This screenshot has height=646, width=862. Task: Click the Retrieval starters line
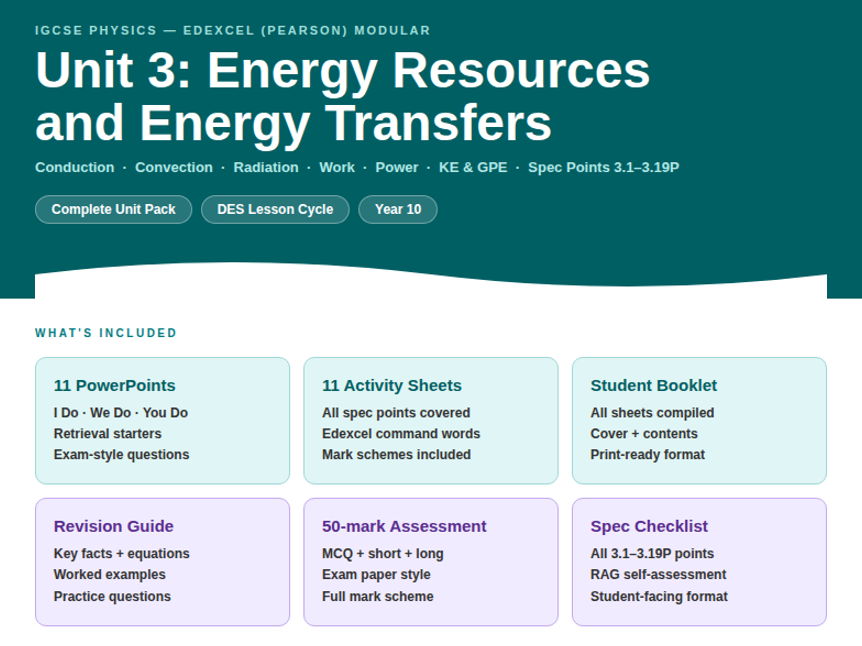coord(108,433)
